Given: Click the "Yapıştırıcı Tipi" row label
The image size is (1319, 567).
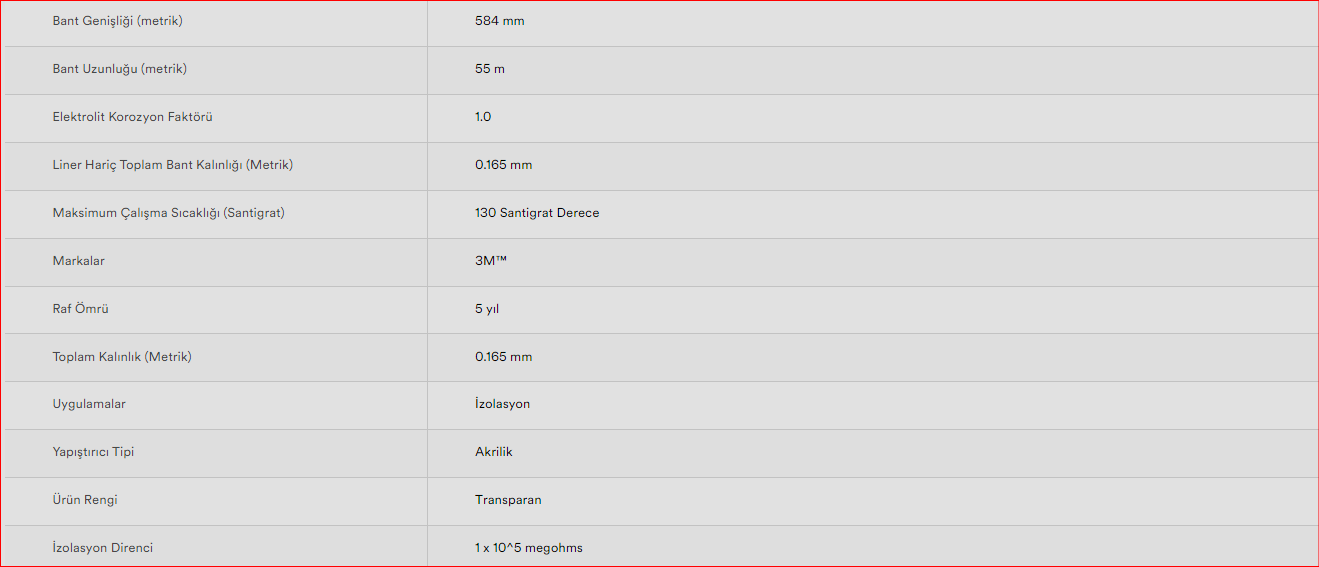Looking at the screenshot, I should click(x=93, y=452).
